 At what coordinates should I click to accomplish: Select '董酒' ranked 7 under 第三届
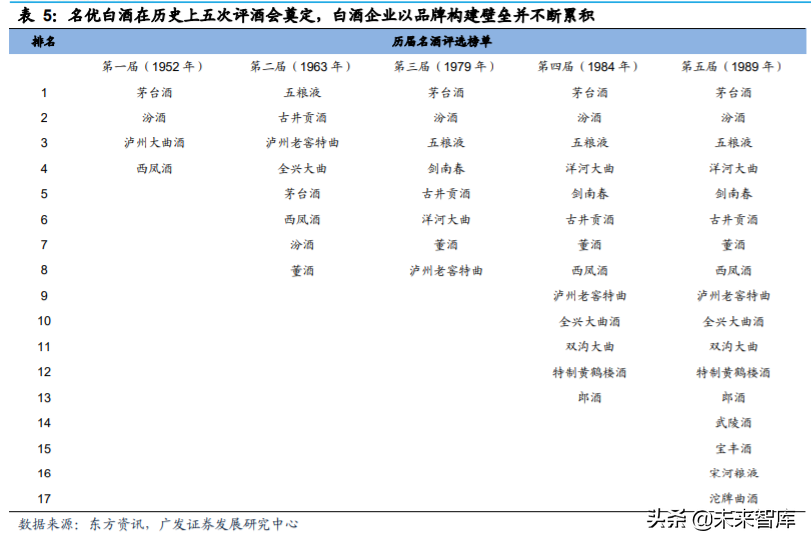pos(446,245)
